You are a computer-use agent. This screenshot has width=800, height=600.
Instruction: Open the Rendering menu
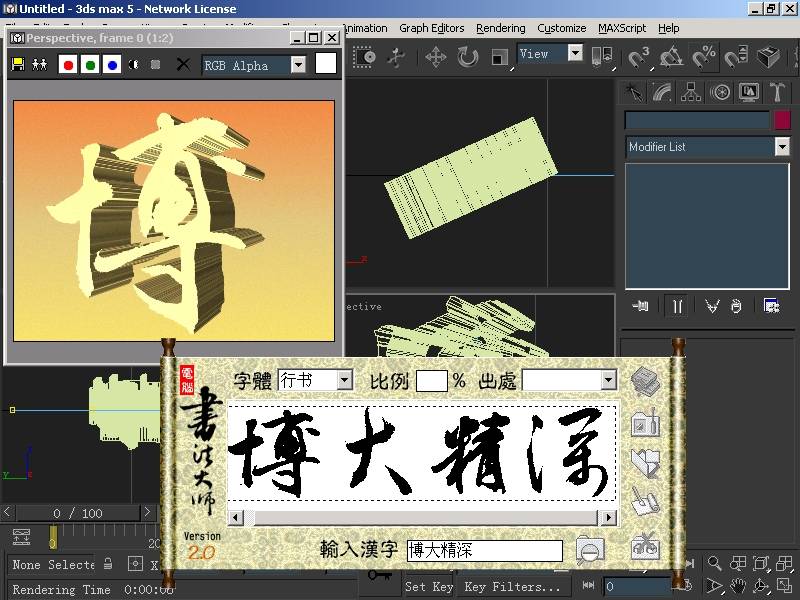tap(501, 28)
